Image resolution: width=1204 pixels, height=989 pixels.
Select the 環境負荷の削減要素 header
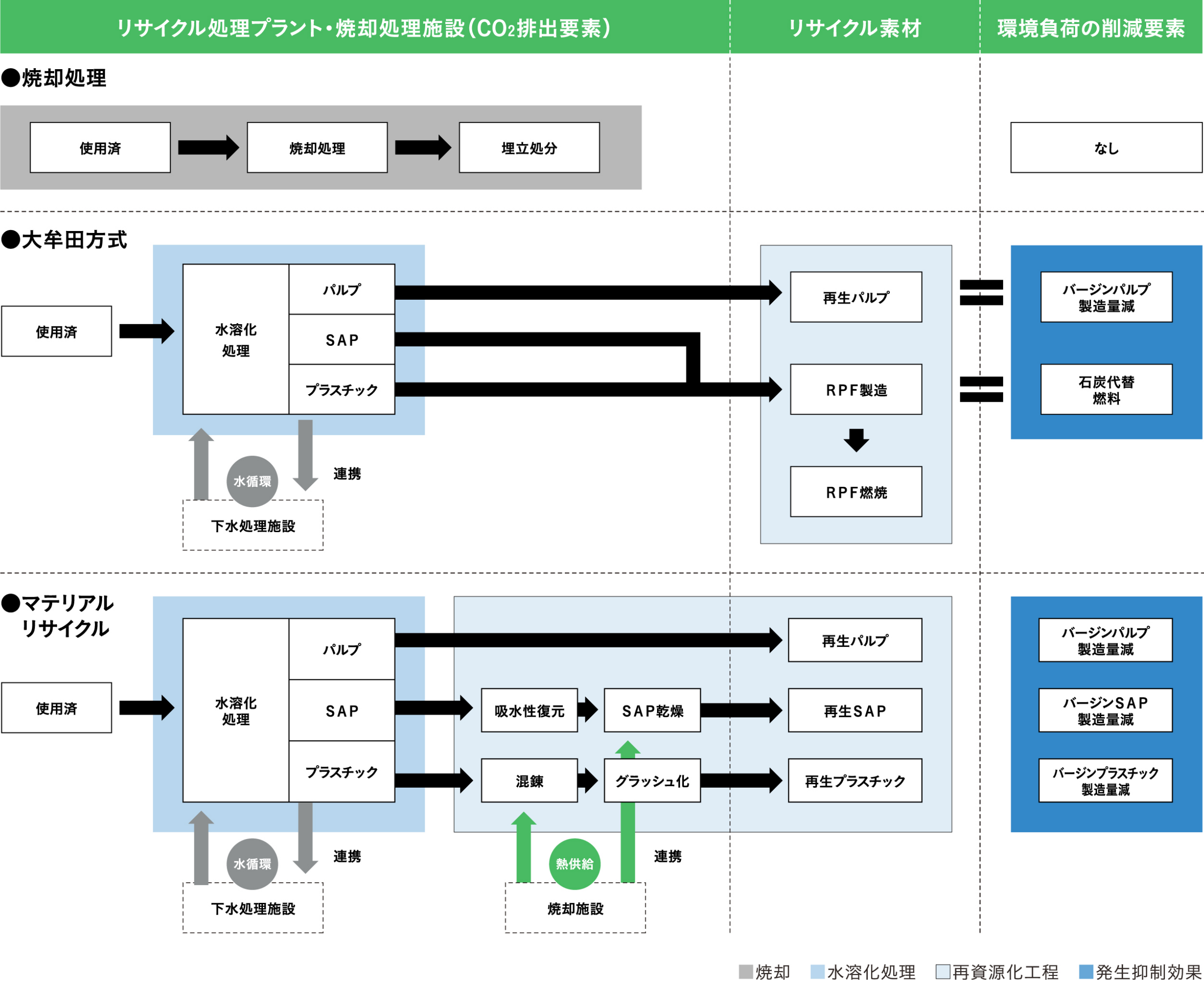tap(1091, 27)
